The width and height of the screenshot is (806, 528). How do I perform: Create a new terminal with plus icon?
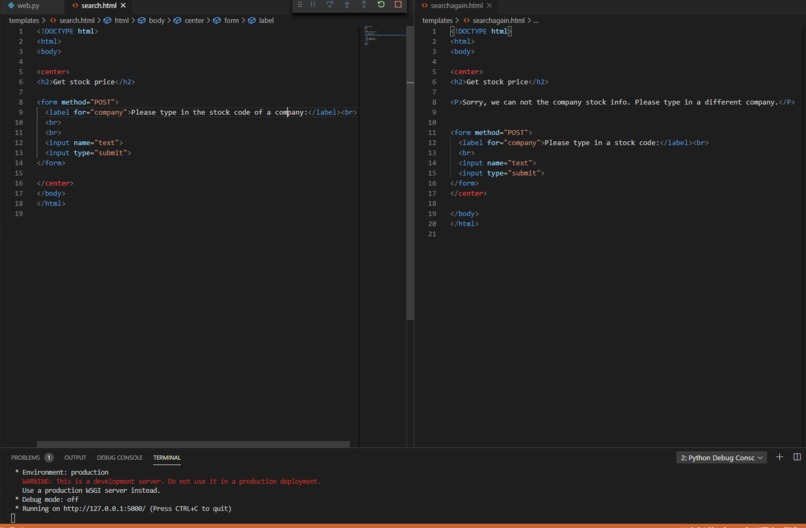pyautogui.click(x=779, y=457)
